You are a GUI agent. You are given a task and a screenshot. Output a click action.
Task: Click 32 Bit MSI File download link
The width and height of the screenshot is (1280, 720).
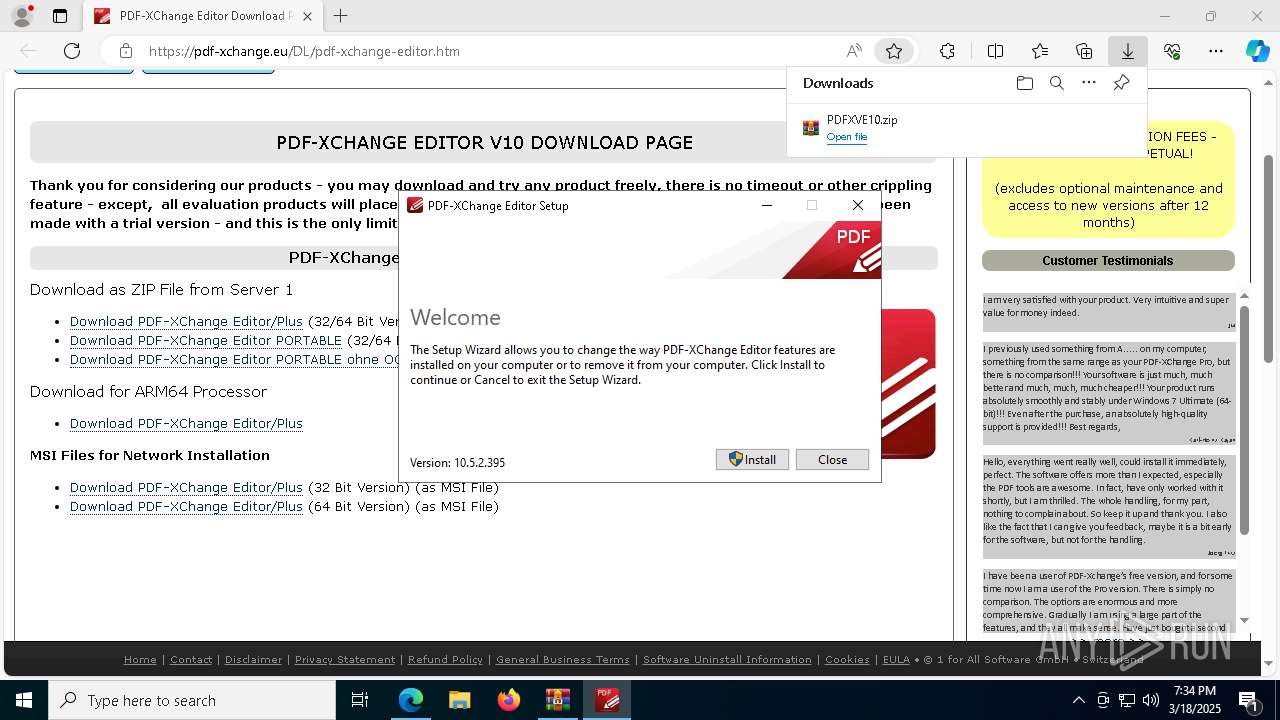[x=186, y=488]
